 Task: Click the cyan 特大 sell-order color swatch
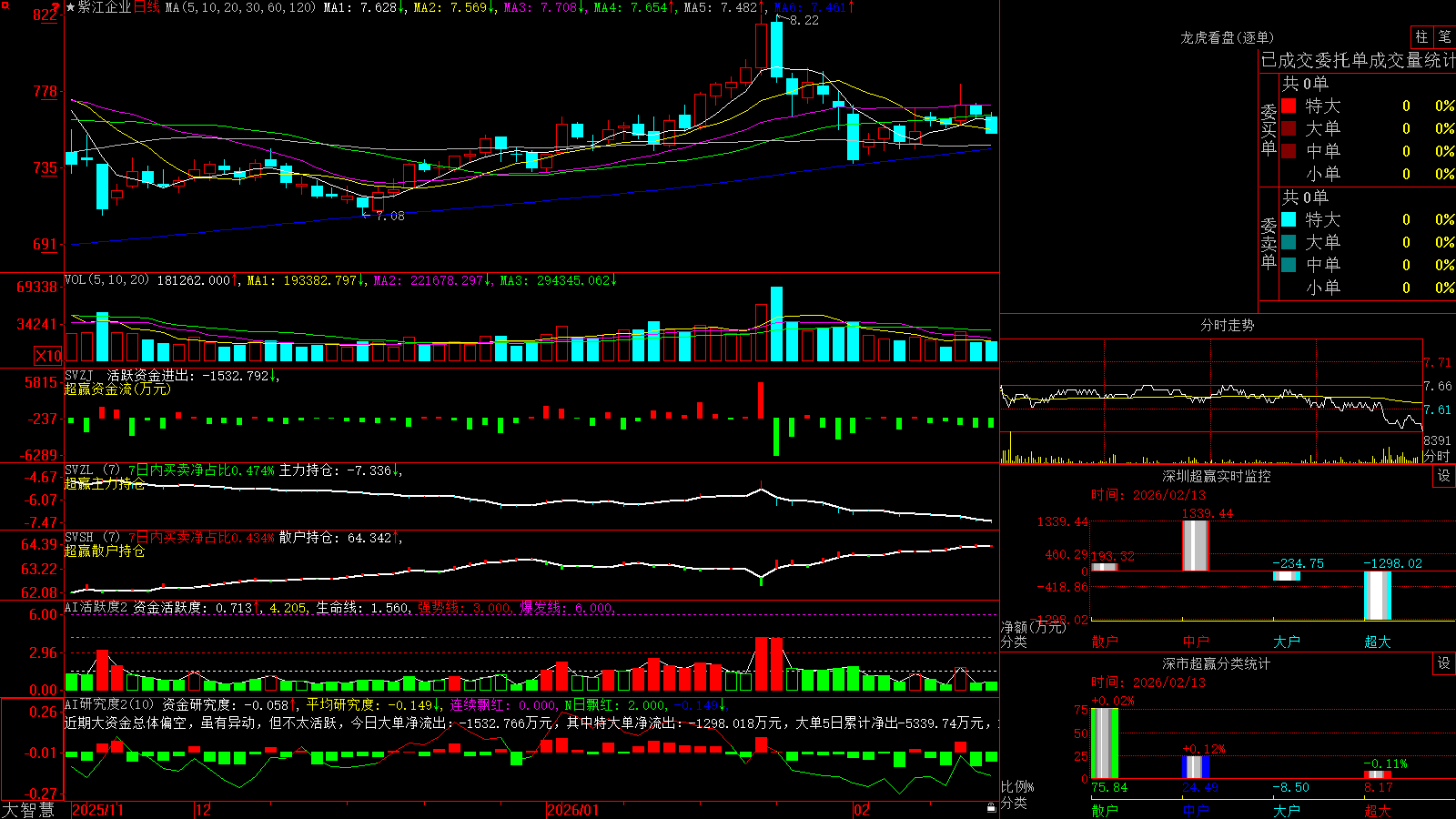coord(1289,219)
